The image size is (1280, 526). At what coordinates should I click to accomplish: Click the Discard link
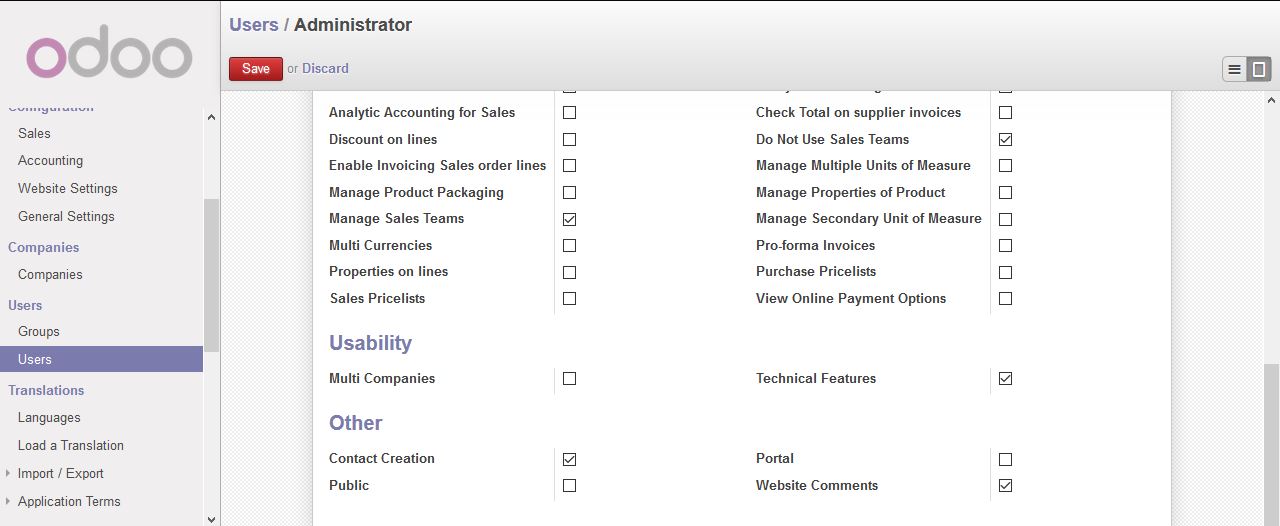(x=325, y=68)
